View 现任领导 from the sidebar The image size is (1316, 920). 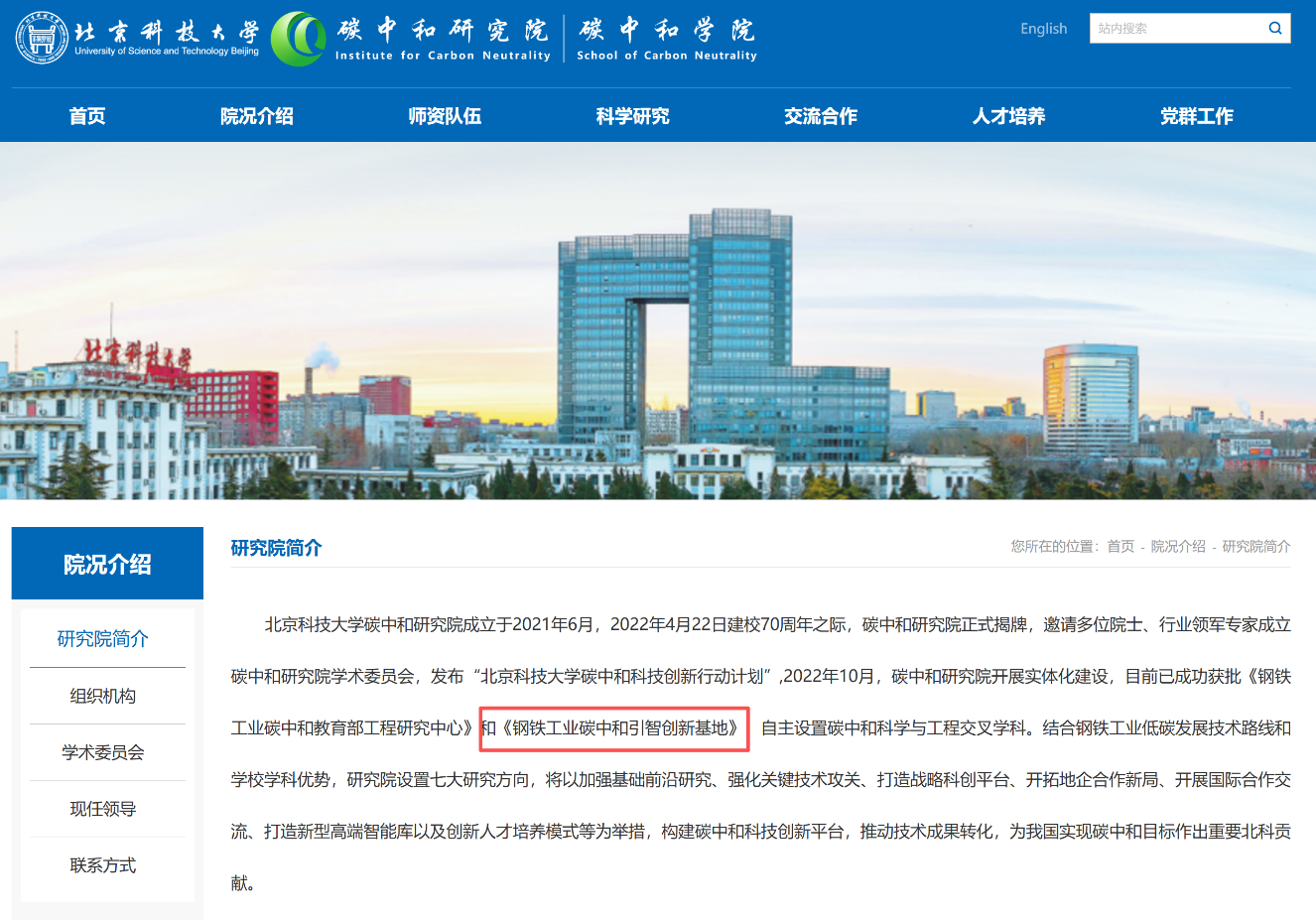pos(103,810)
